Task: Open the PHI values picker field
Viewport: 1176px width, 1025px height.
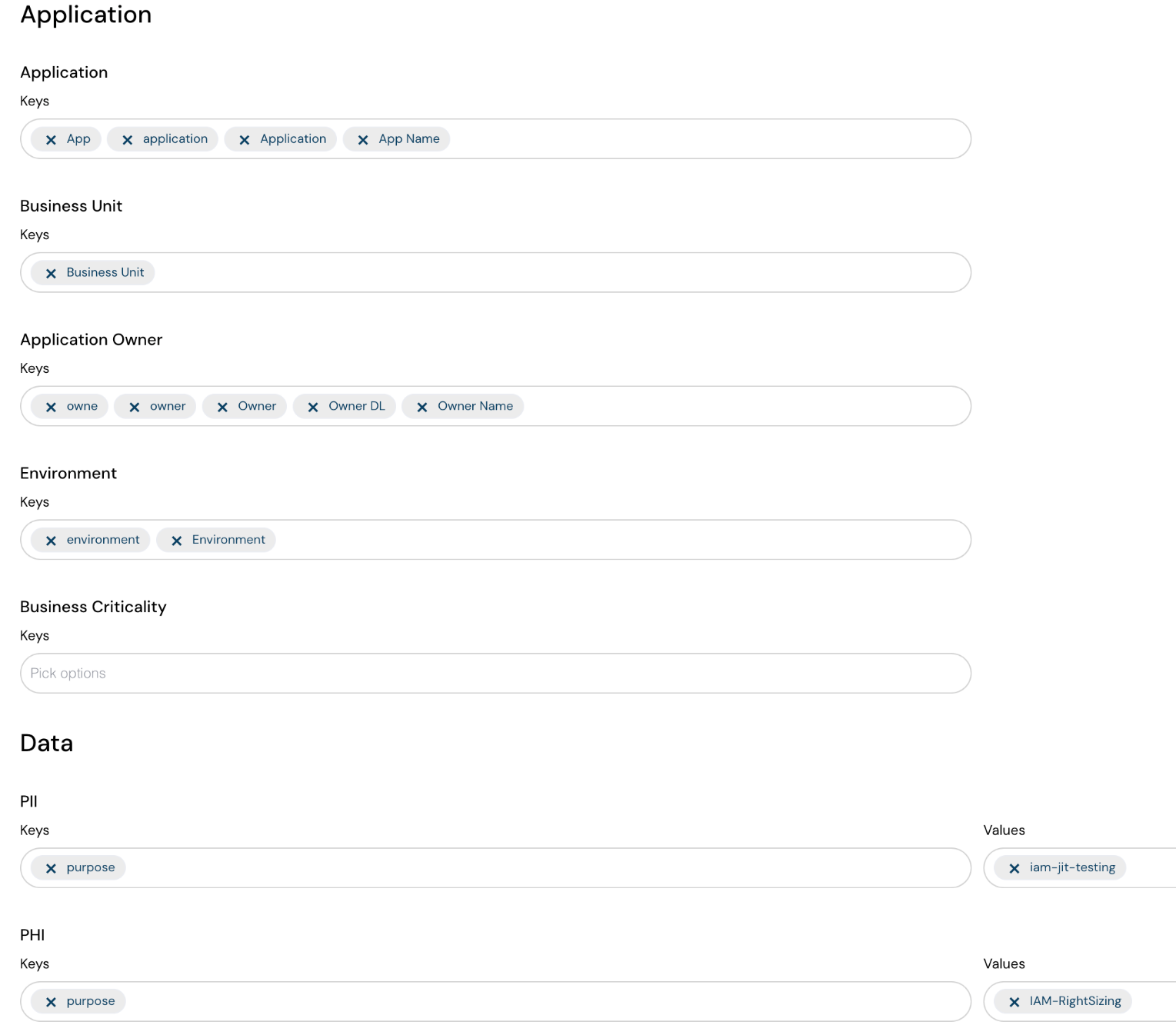Action: (x=1154, y=1001)
